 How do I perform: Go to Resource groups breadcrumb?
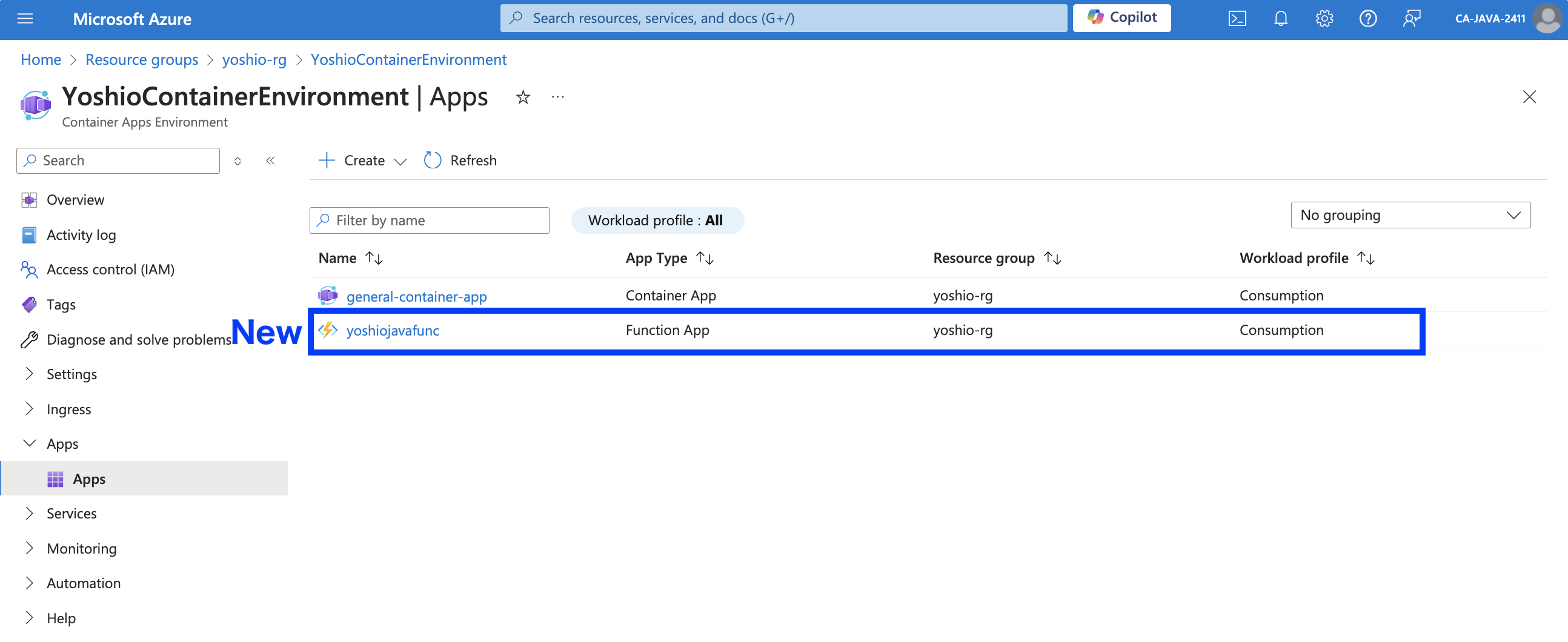[x=142, y=59]
